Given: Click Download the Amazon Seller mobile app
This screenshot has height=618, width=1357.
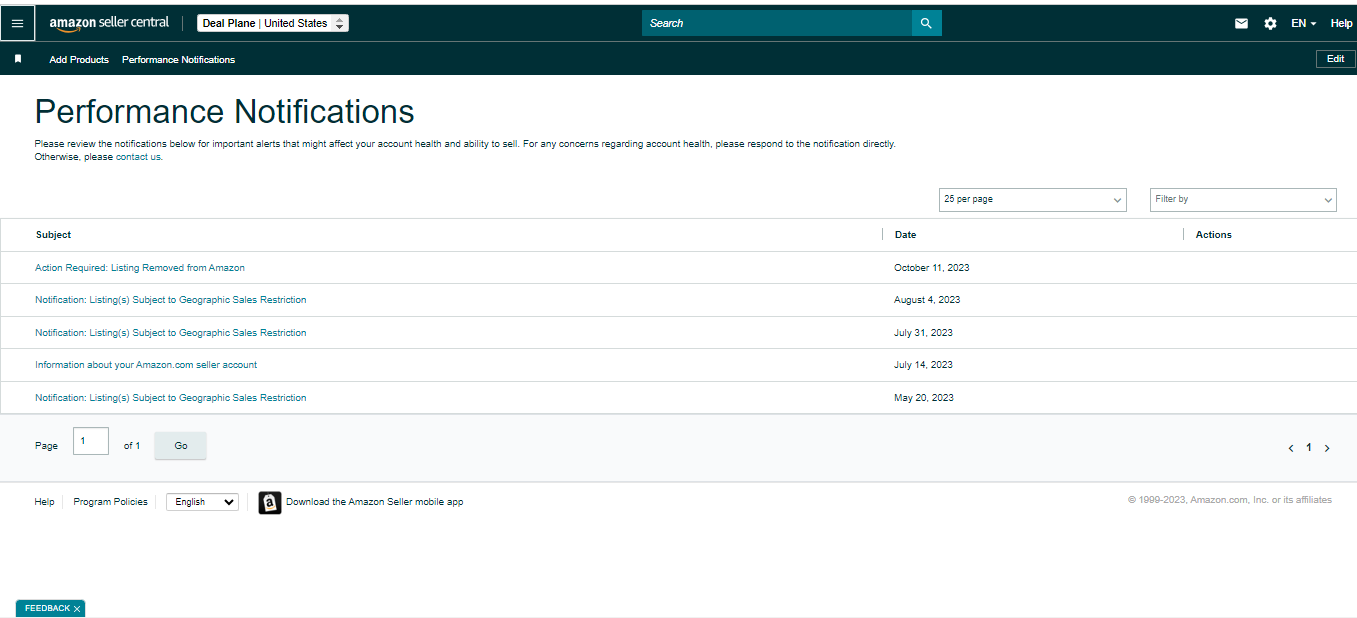Looking at the screenshot, I should tap(374, 502).
